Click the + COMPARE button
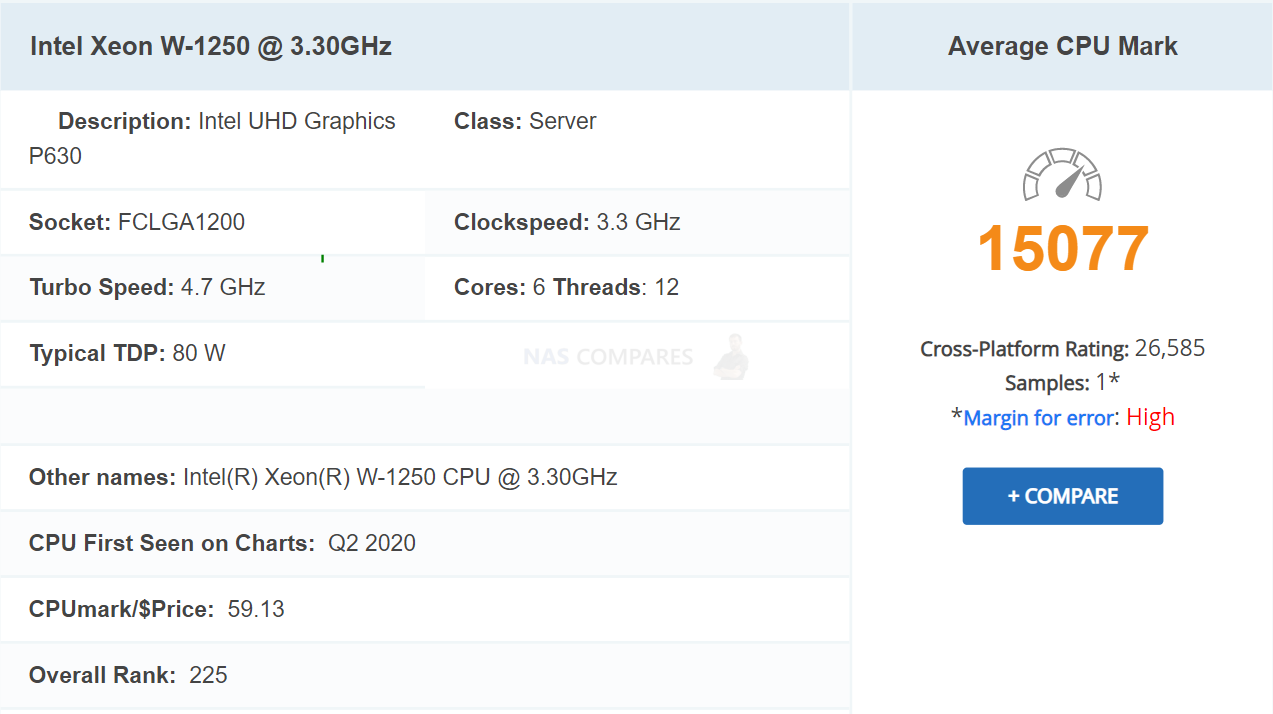 (x=1062, y=496)
